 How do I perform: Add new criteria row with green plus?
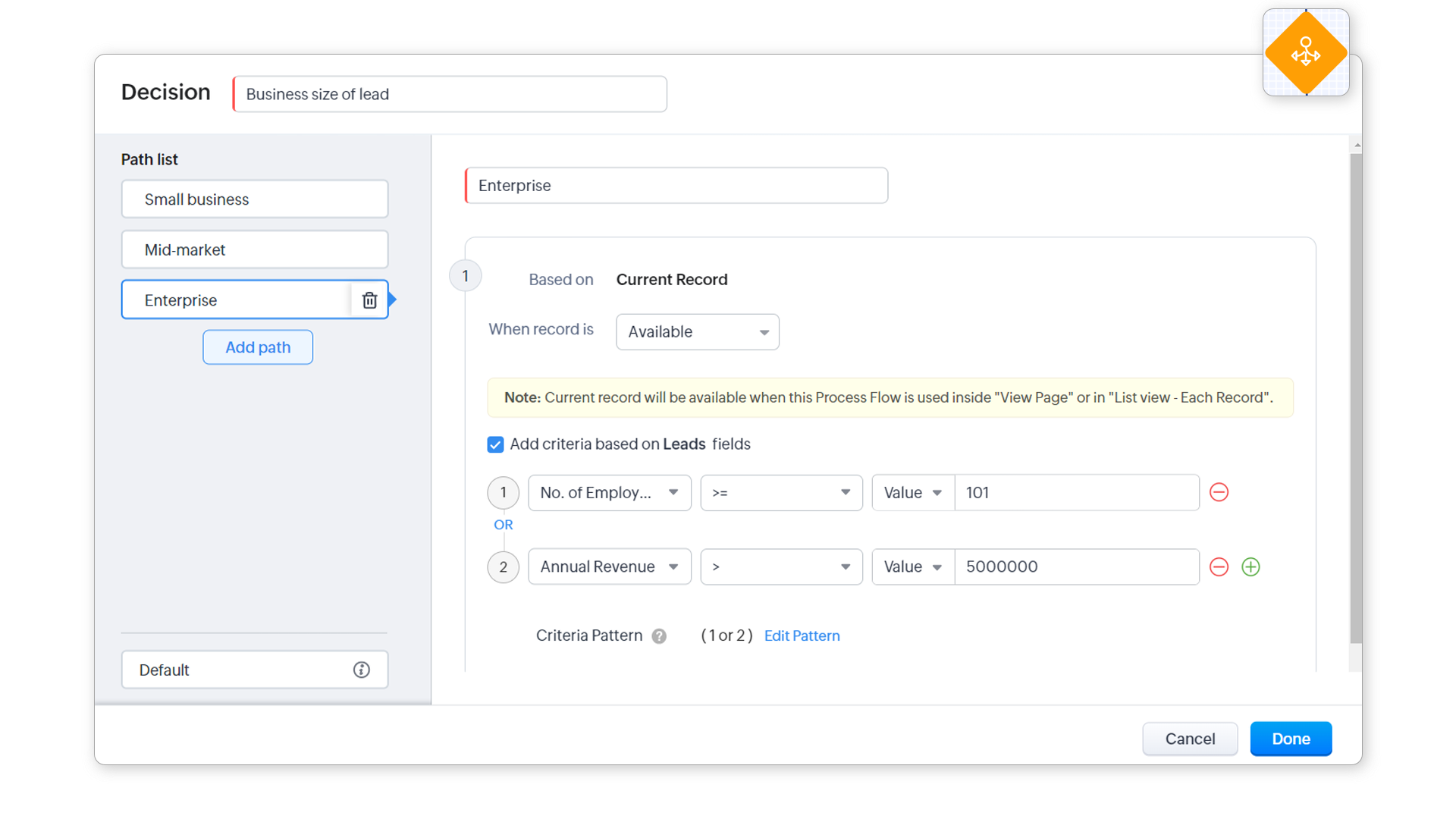[x=1250, y=566]
